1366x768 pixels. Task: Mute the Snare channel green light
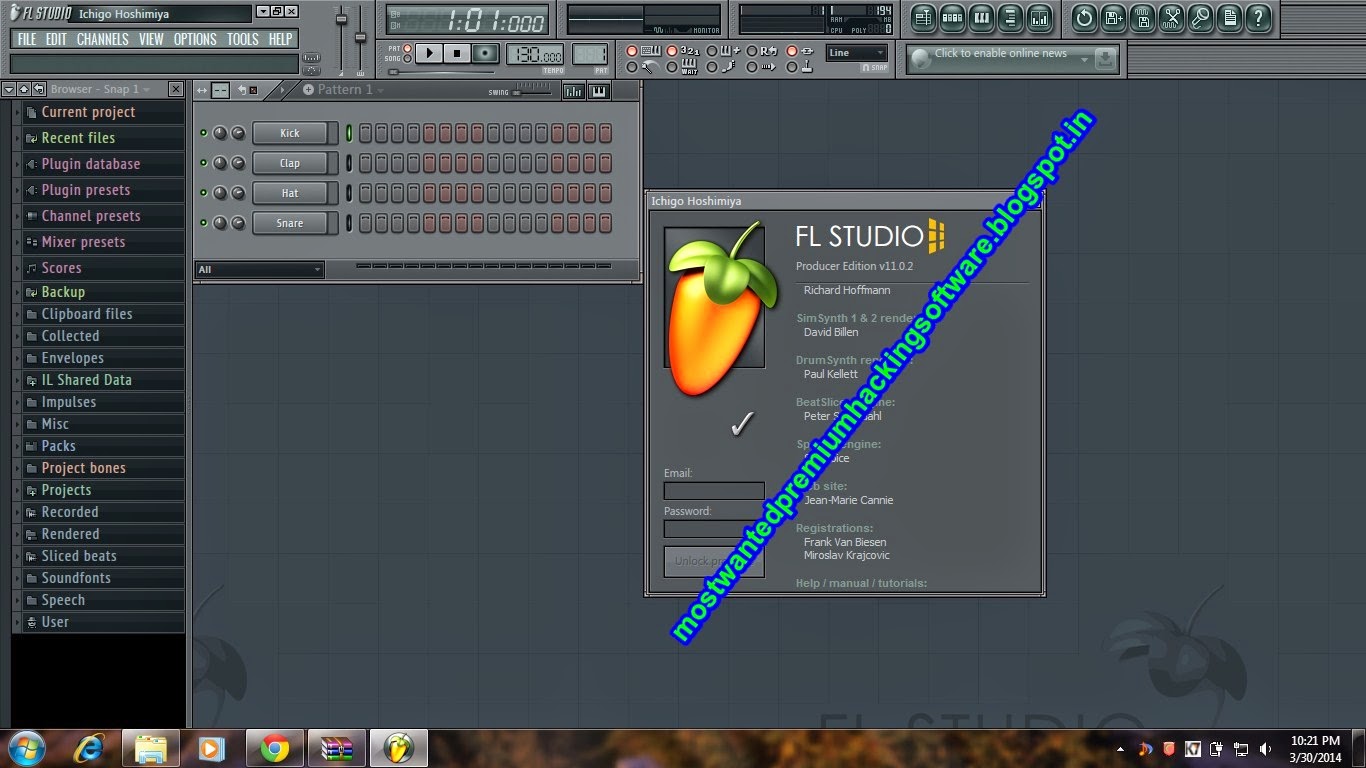(x=204, y=223)
